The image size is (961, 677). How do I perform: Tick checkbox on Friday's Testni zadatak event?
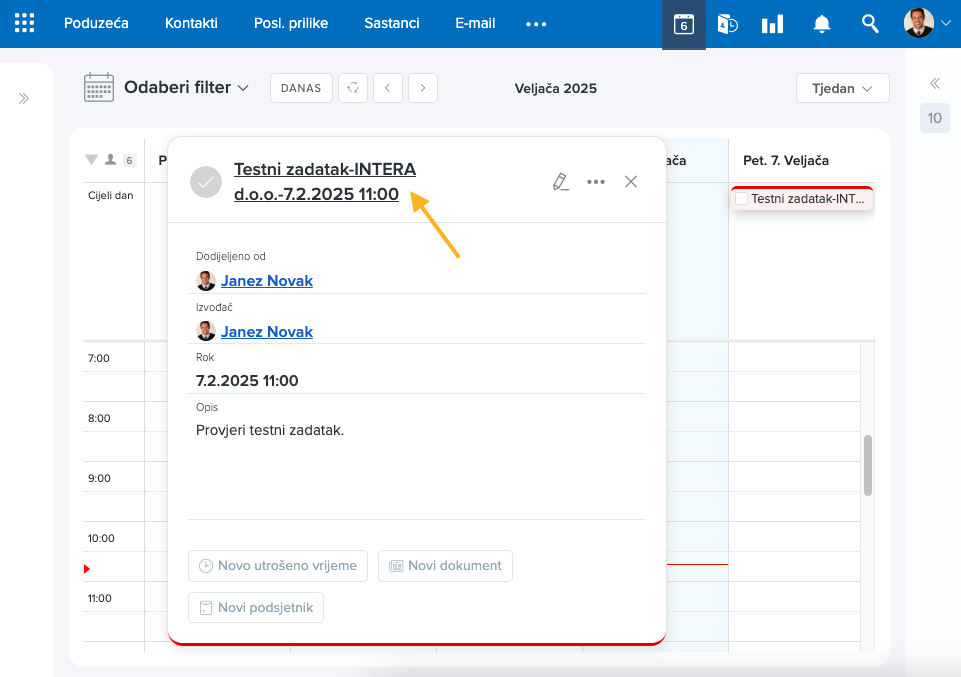741,199
